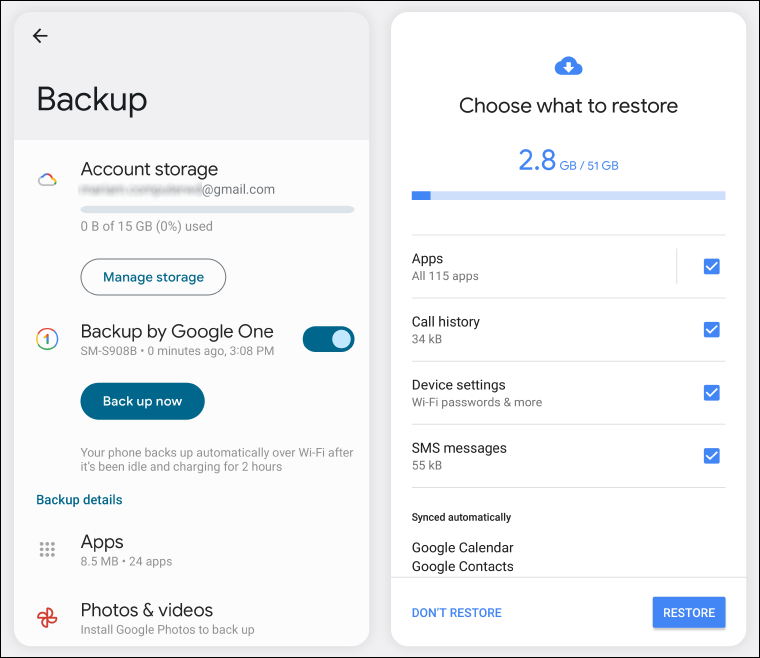Tap Back up now
Image resolution: width=760 pixels, height=658 pixels.
[142, 401]
